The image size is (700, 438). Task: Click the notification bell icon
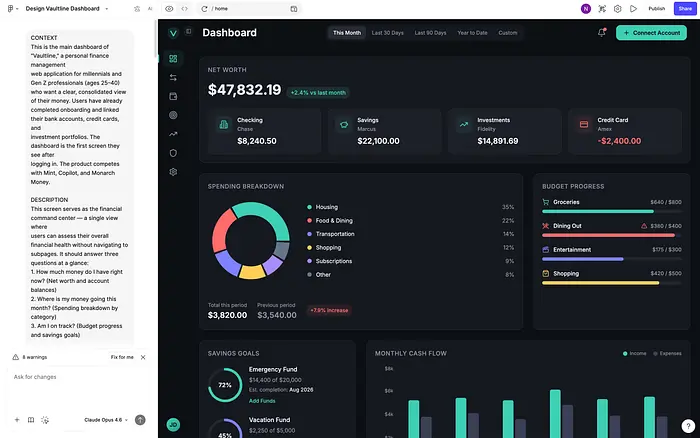(602, 32)
